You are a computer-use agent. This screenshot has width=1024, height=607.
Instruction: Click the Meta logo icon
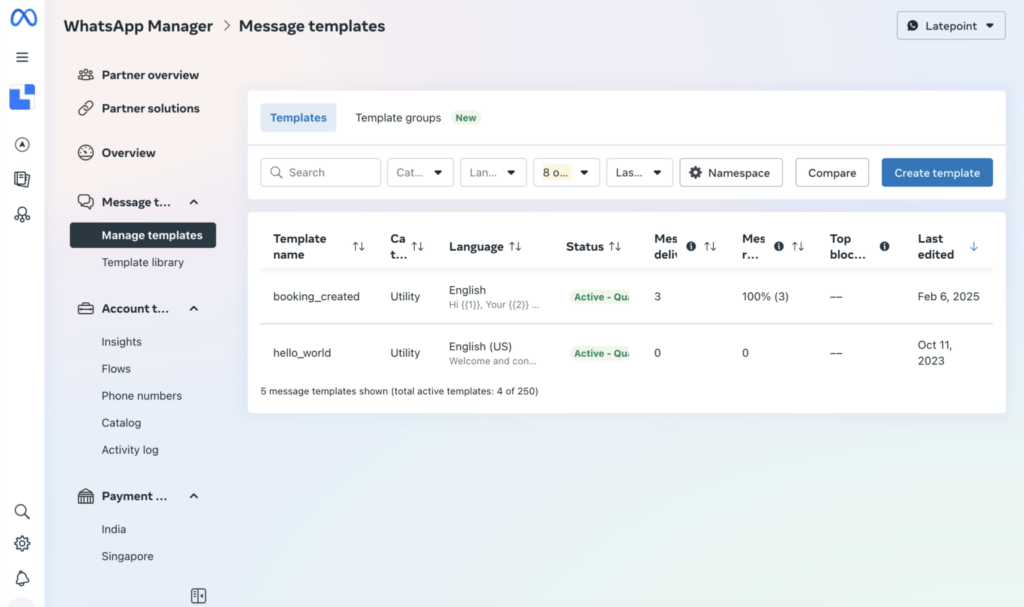pyautogui.click(x=22, y=18)
